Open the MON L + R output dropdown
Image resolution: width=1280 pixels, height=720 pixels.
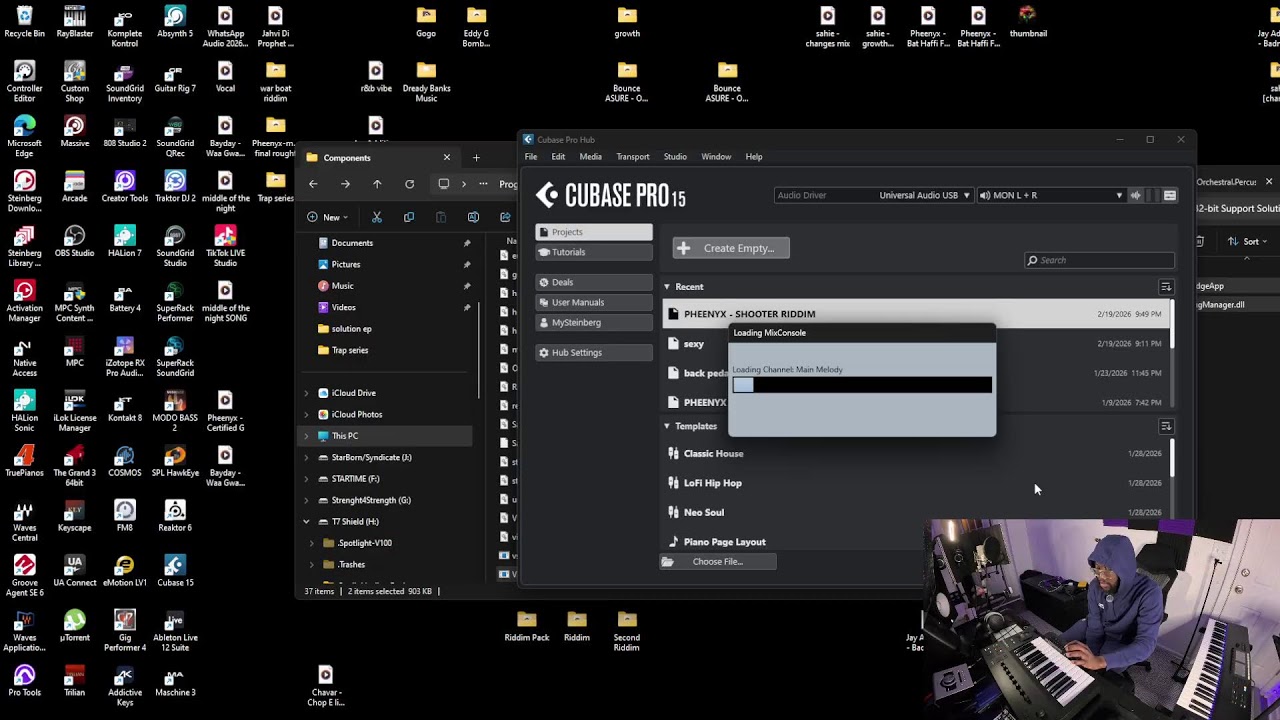click(x=1051, y=195)
